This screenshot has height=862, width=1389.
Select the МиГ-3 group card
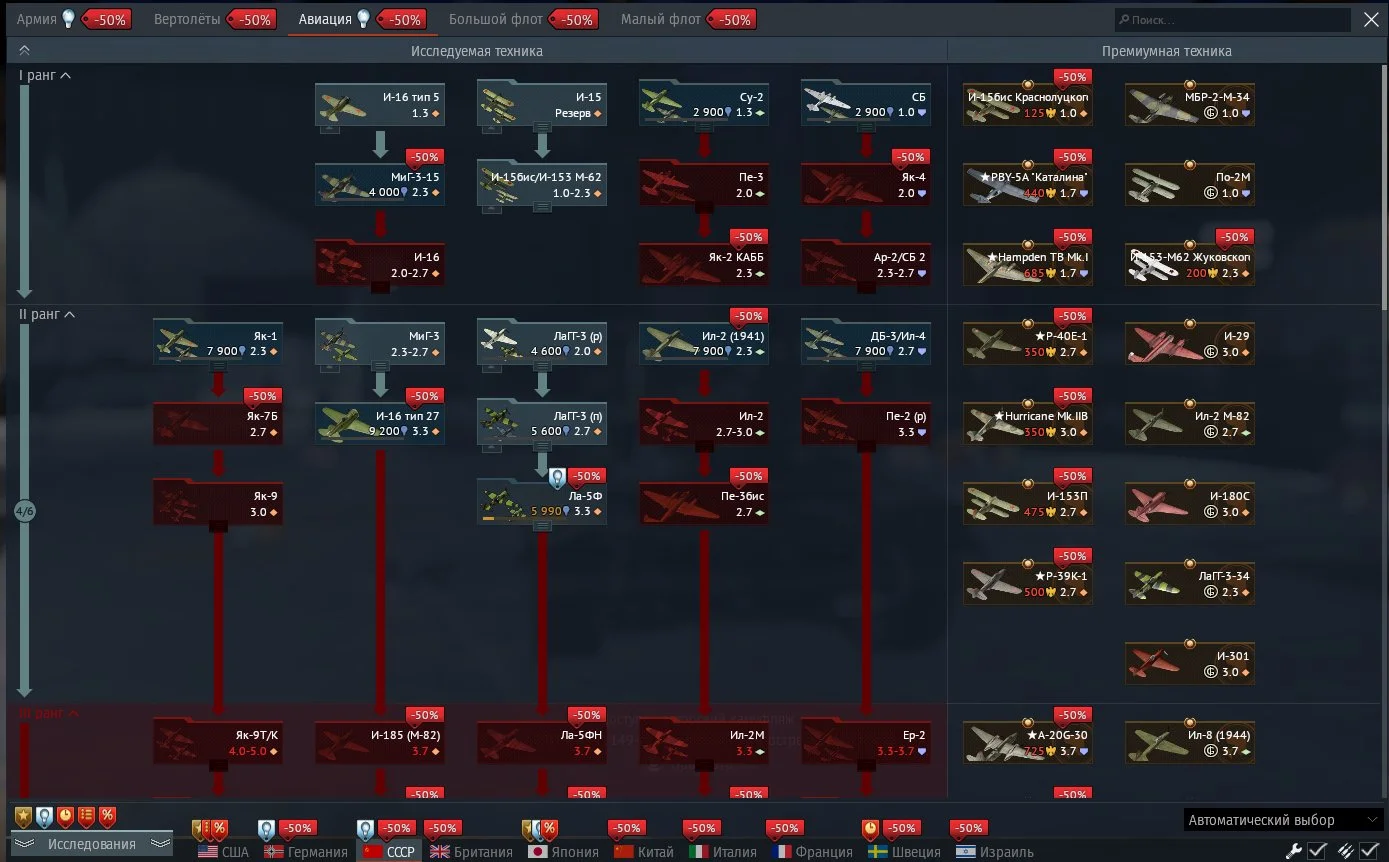tap(380, 343)
